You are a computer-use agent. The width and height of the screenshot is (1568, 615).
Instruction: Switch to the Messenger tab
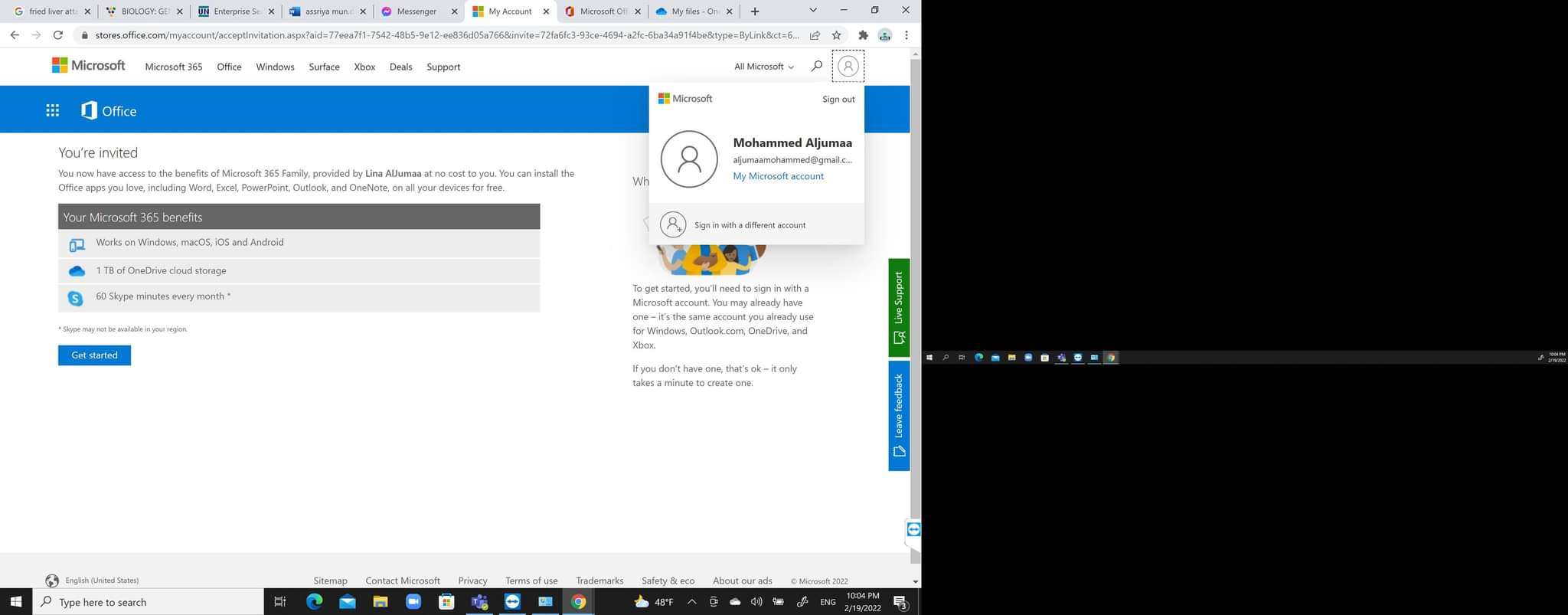(419, 11)
